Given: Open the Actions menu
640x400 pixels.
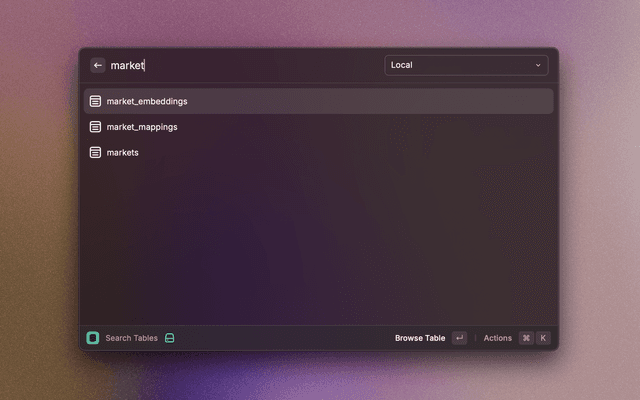Looking at the screenshot, I should click(497, 338).
